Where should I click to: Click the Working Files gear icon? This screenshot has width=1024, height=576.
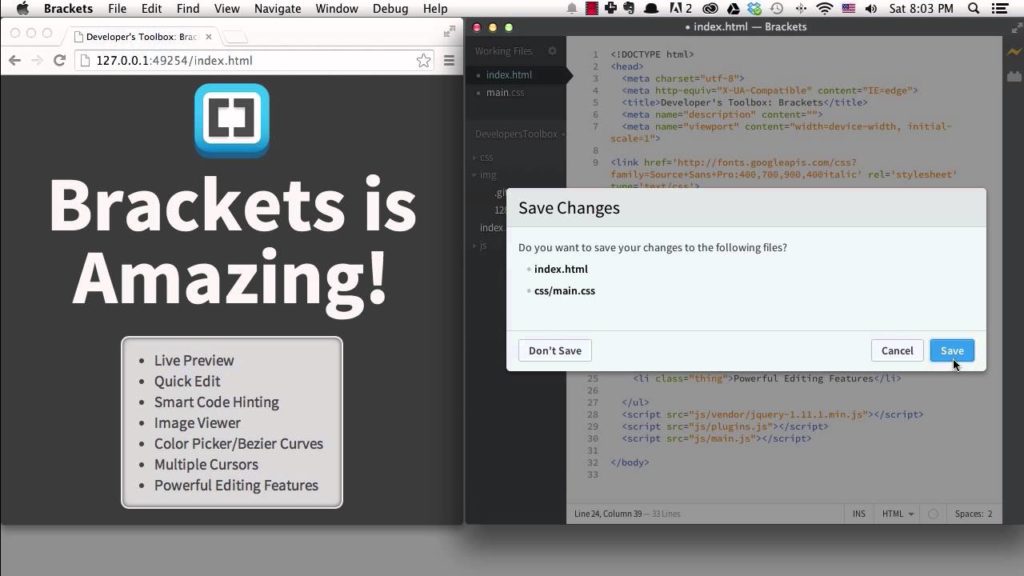552,51
